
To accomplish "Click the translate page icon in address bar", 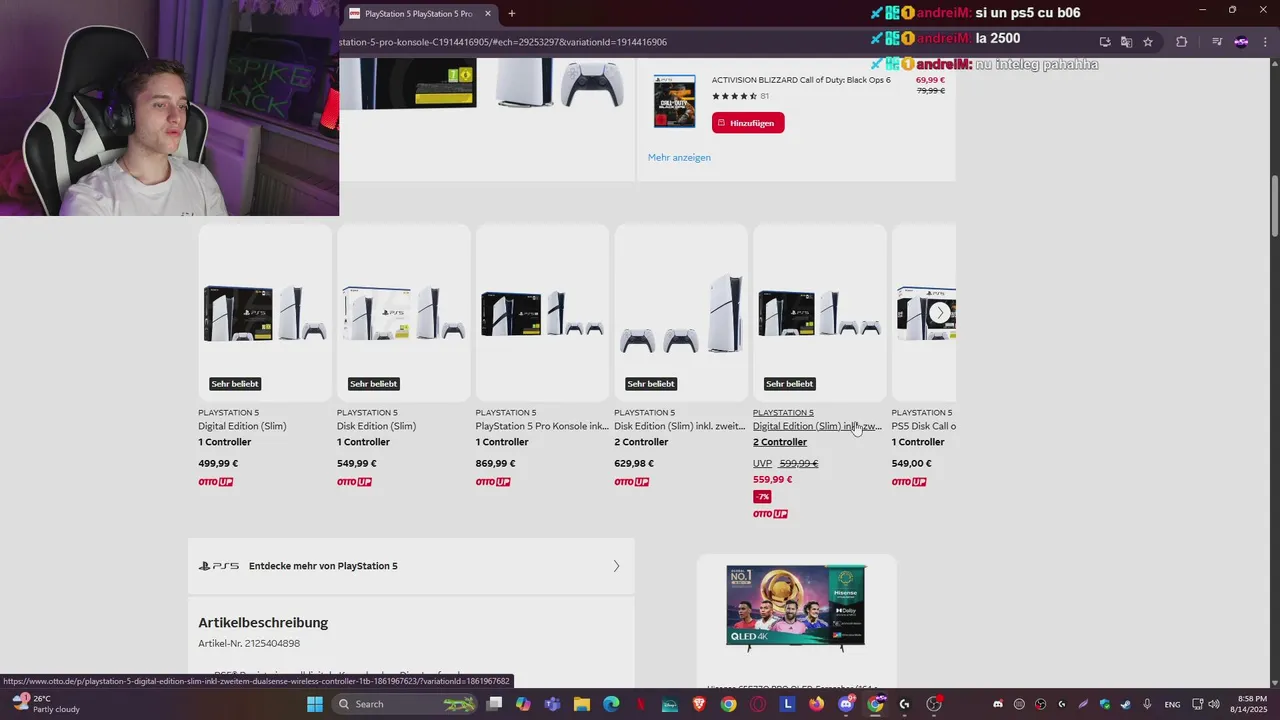I will 1126,42.
